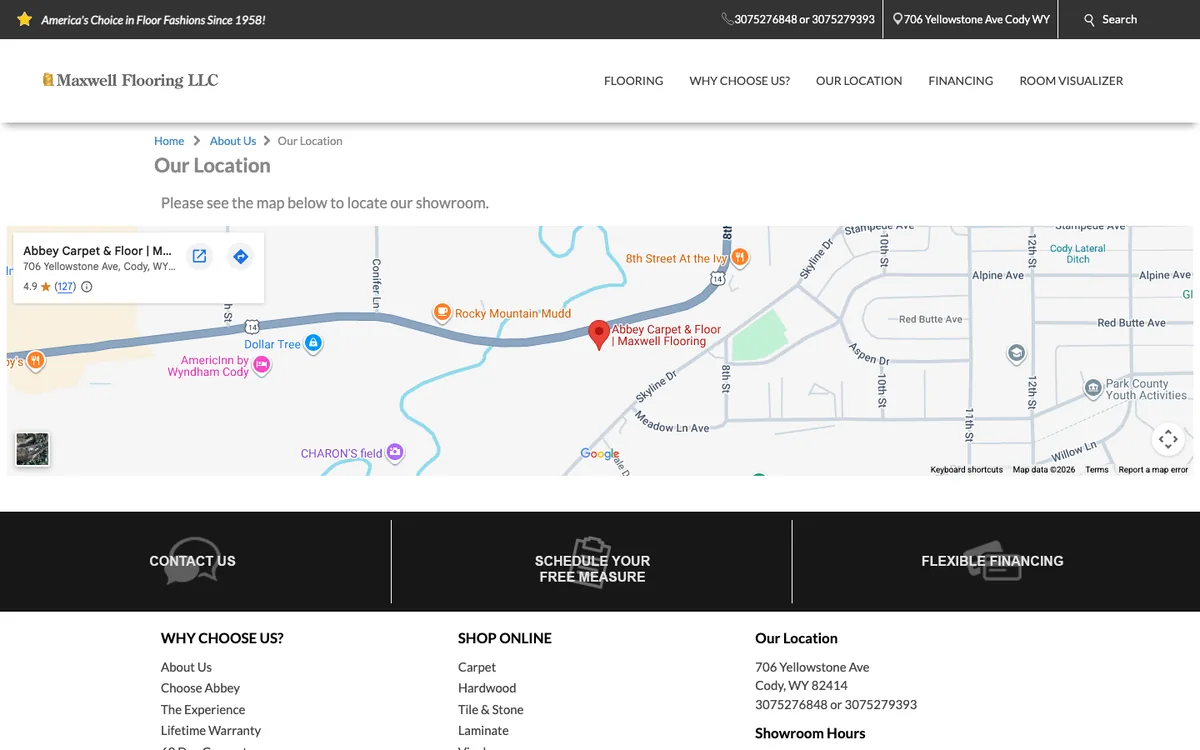Click the AmericInn by Wyndham Cody hotel marker
The height and width of the screenshot is (750, 1200).
262,366
